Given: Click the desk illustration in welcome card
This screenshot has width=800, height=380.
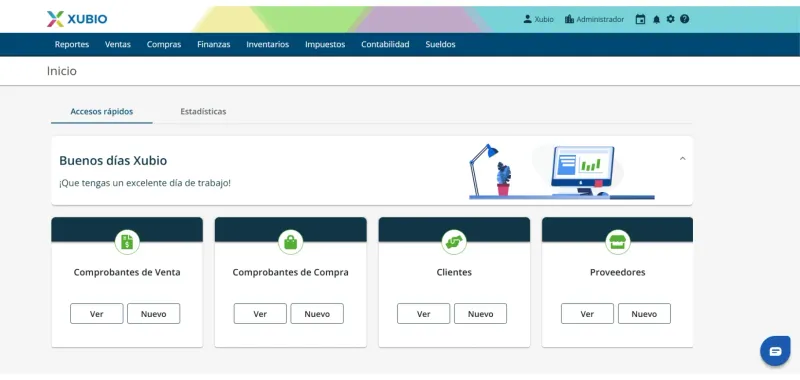Looking at the screenshot, I should (x=561, y=171).
